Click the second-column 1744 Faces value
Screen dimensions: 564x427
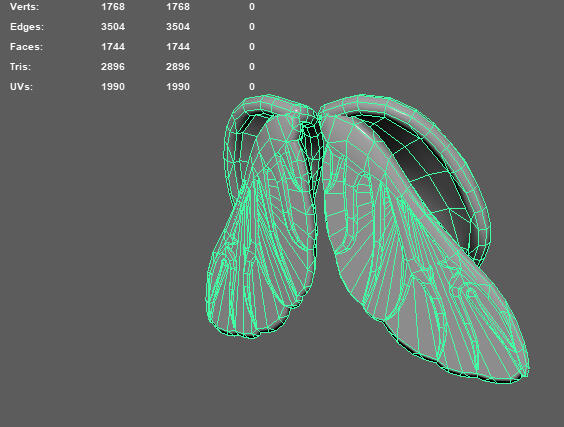click(178, 47)
